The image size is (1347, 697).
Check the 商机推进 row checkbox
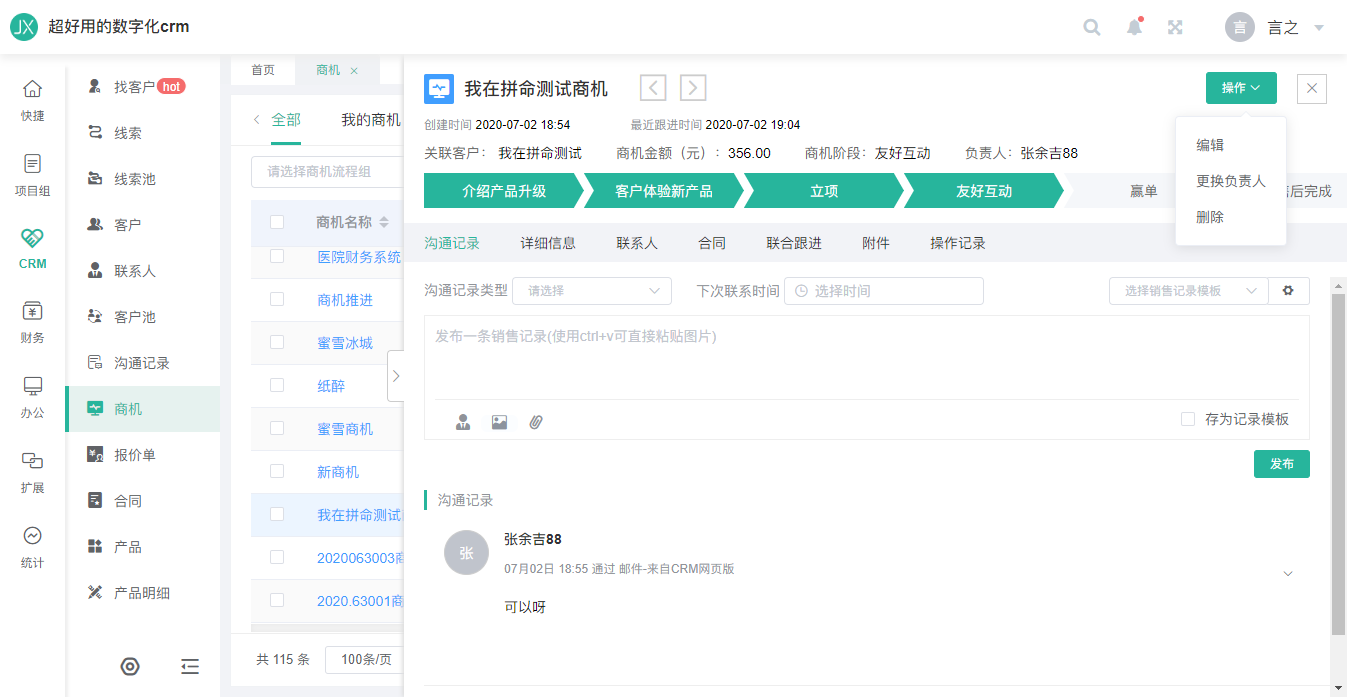click(x=277, y=299)
